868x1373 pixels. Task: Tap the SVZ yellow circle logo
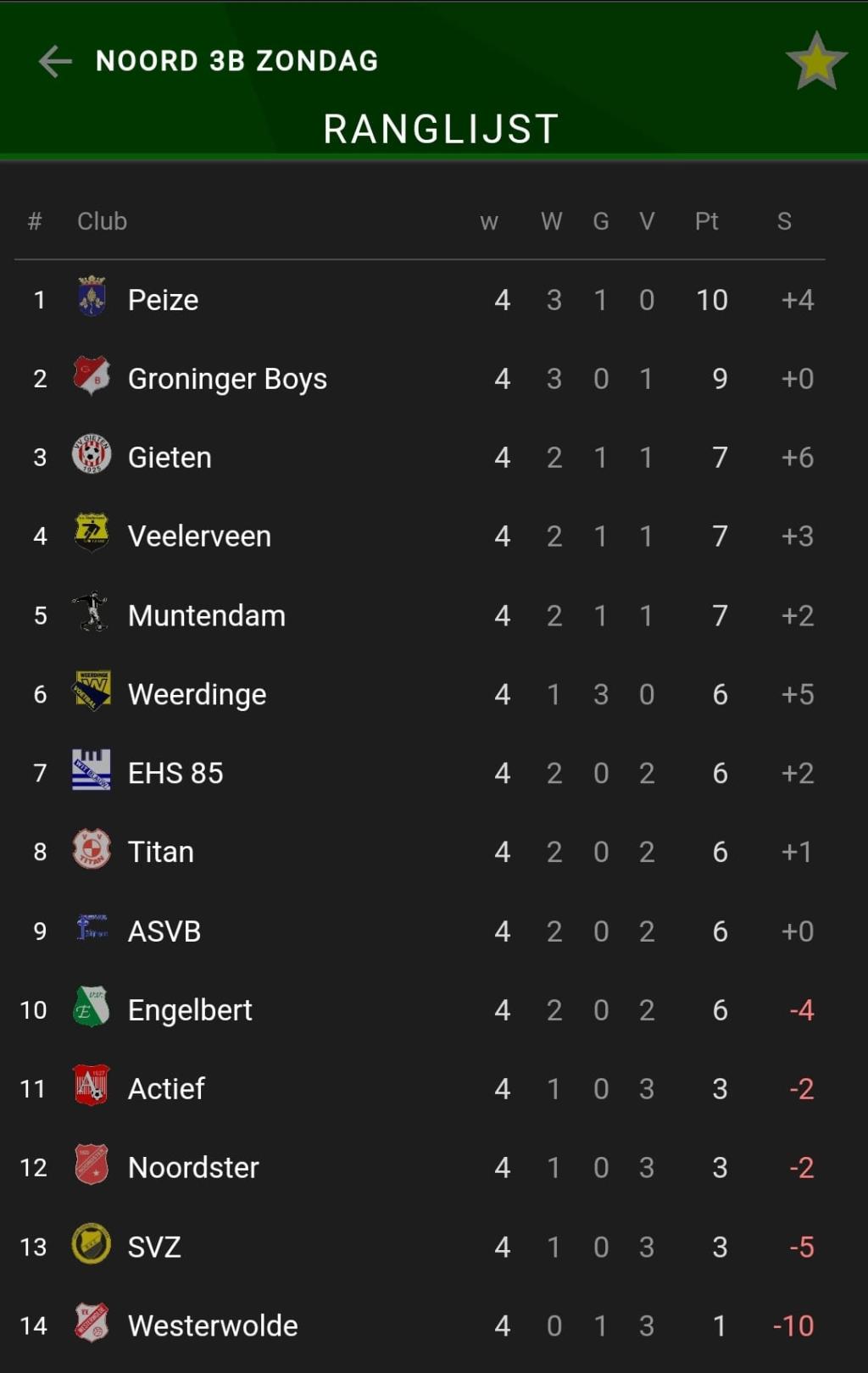pyautogui.click(x=92, y=1243)
